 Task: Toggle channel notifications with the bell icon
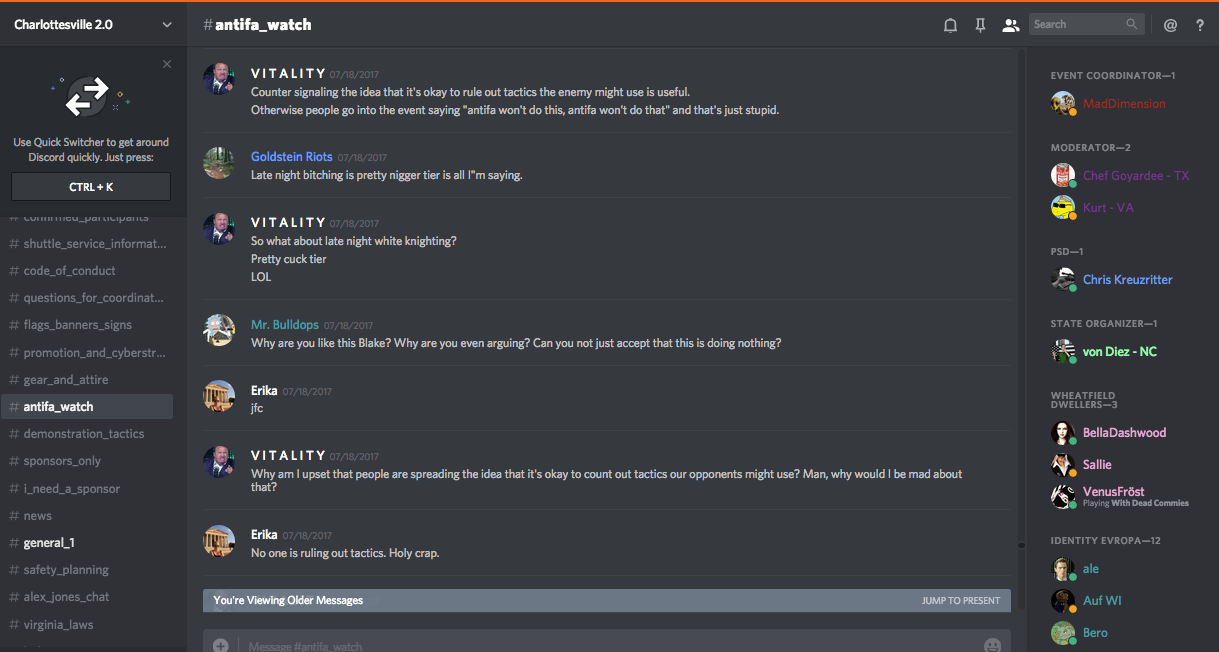click(x=950, y=25)
